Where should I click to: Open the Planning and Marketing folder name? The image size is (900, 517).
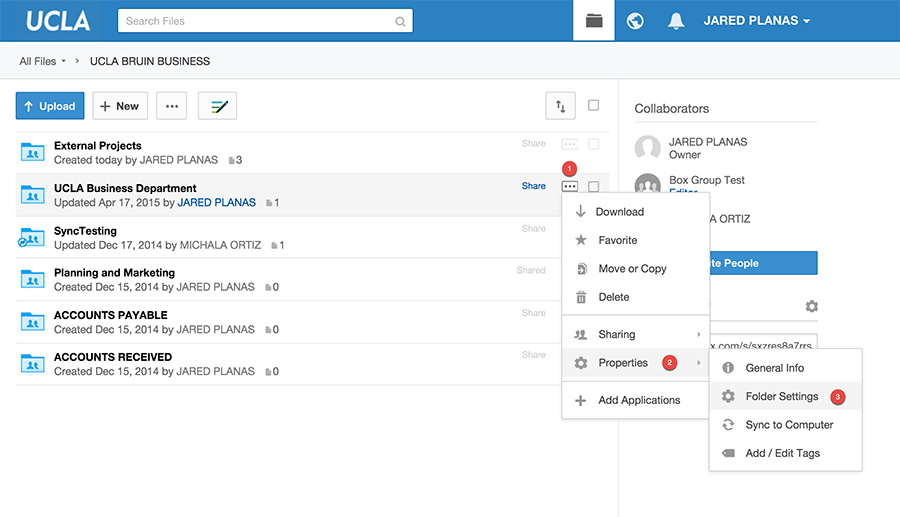tap(114, 273)
